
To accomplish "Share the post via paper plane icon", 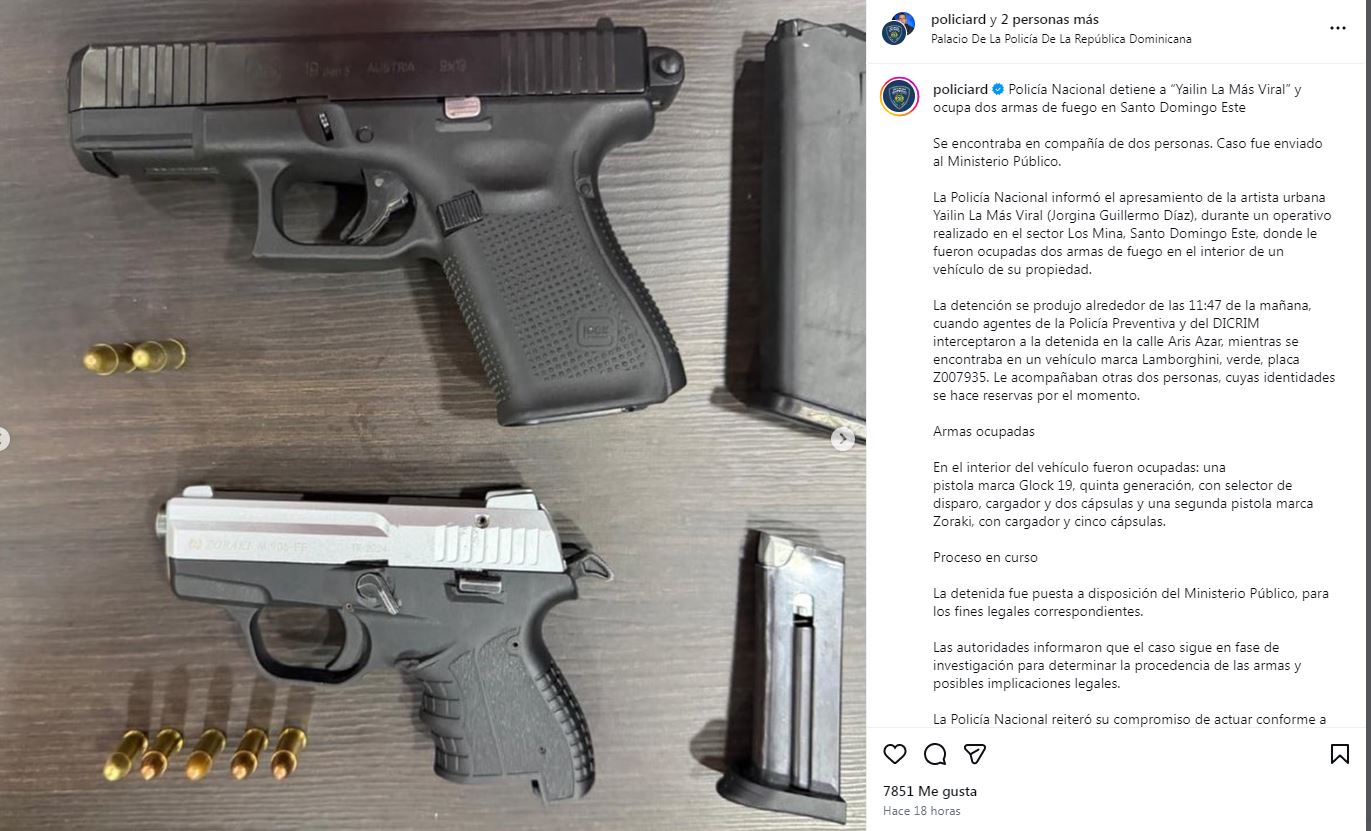I will pyautogui.click(x=975, y=754).
